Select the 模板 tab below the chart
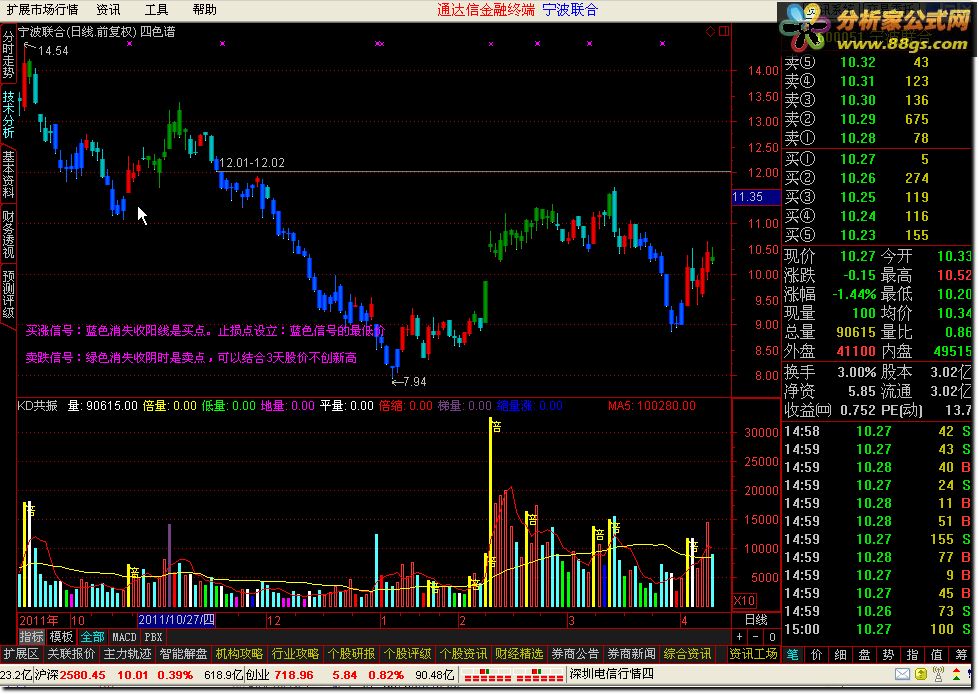 pyautogui.click(x=61, y=637)
